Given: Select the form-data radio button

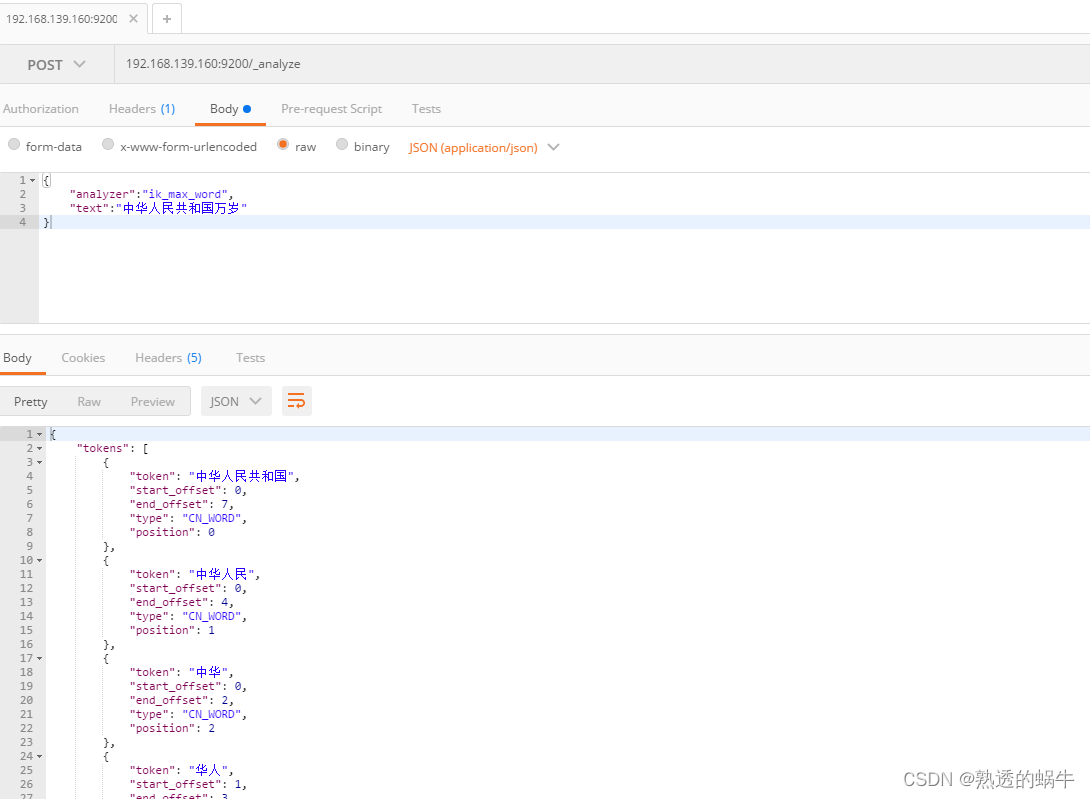Looking at the screenshot, I should (14, 144).
